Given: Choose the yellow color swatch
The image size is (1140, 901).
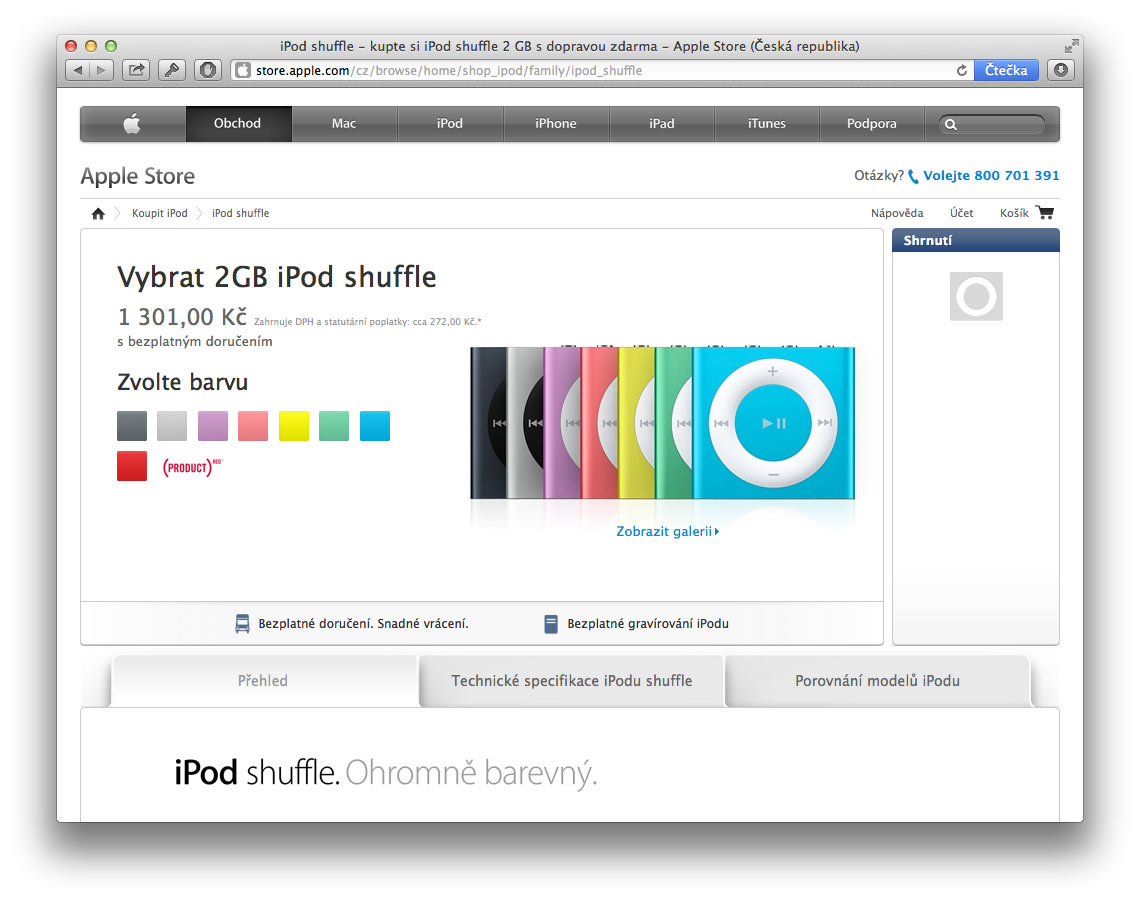Looking at the screenshot, I should [294, 426].
